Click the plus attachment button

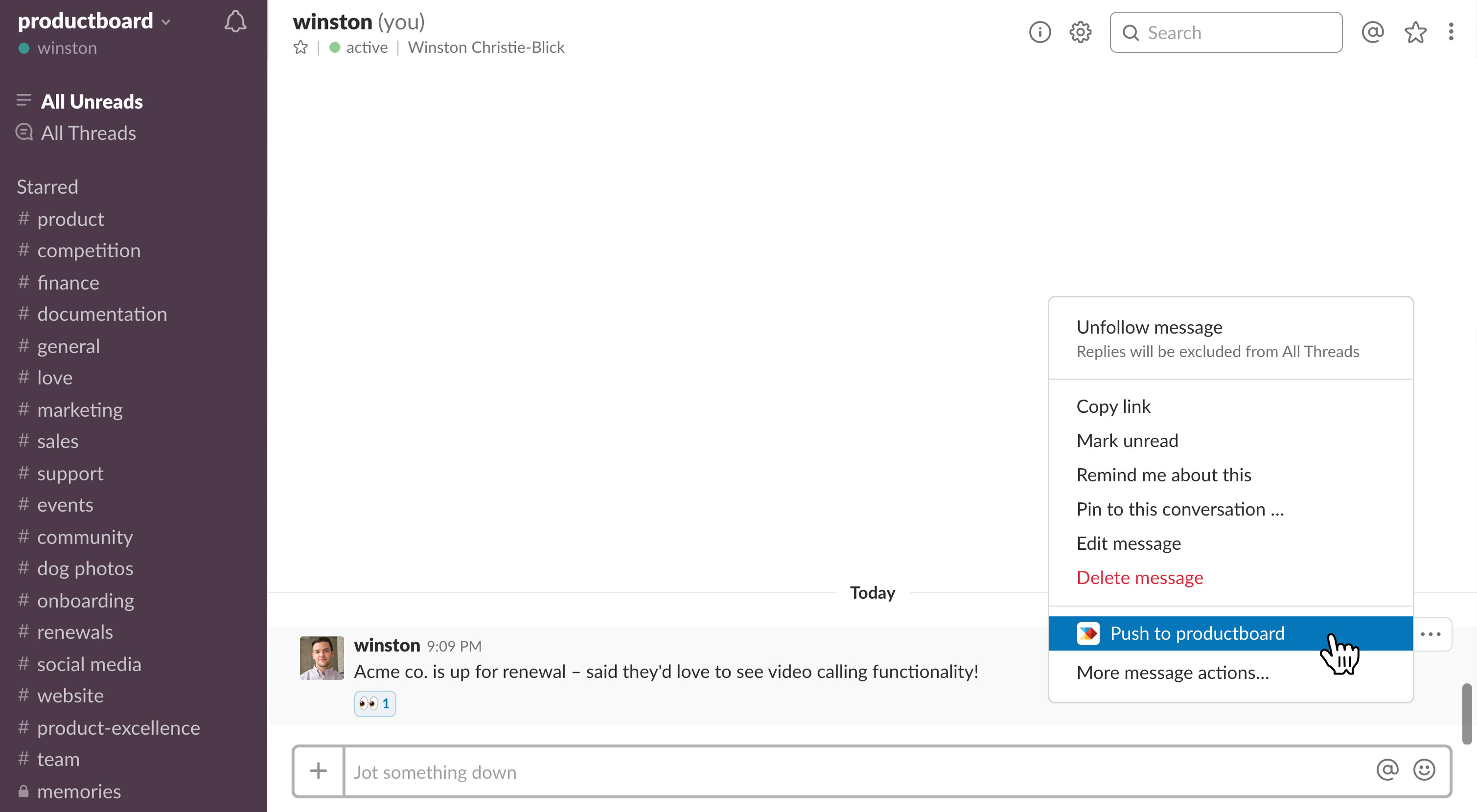point(319,771)
